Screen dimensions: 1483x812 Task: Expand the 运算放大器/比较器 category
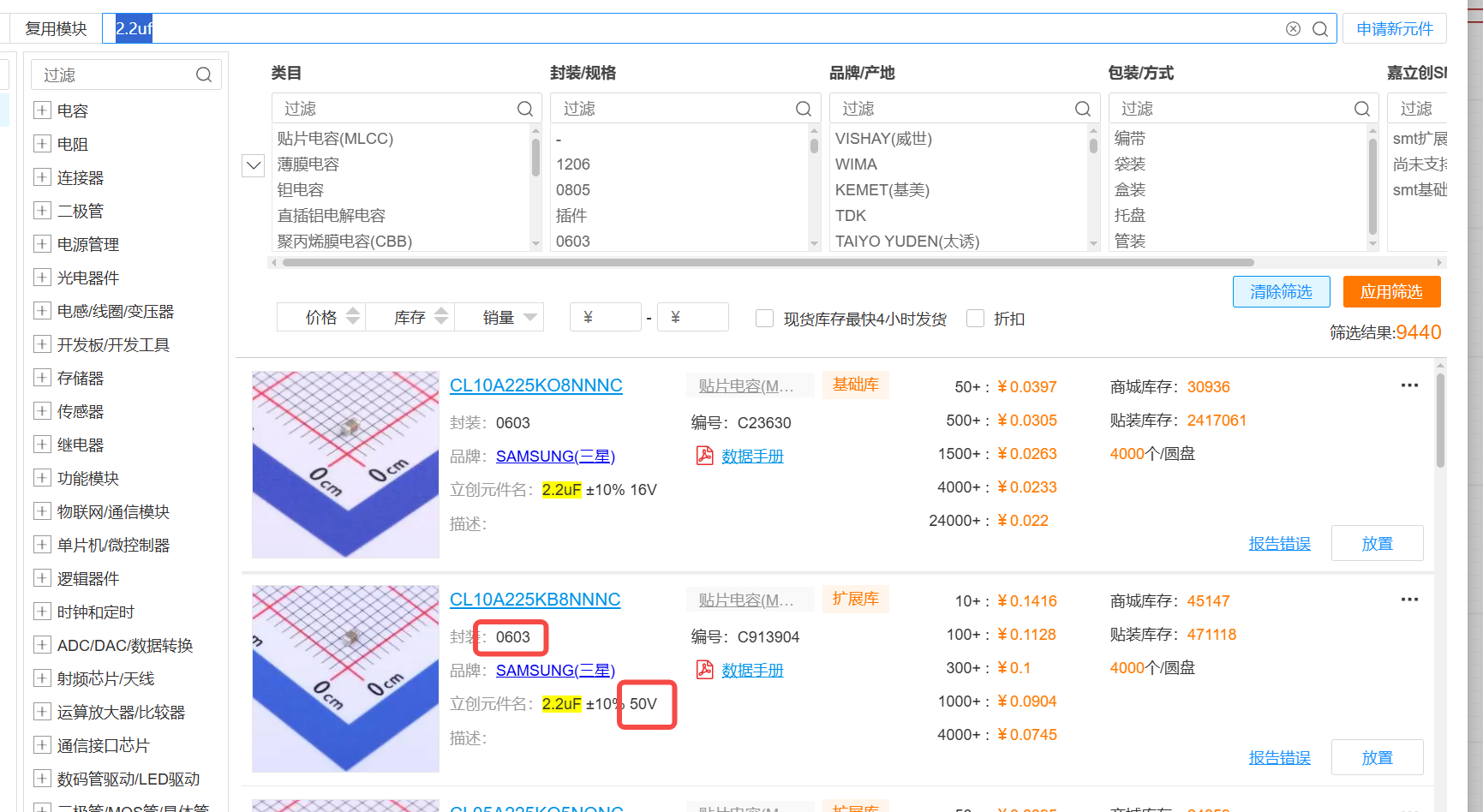42,711
